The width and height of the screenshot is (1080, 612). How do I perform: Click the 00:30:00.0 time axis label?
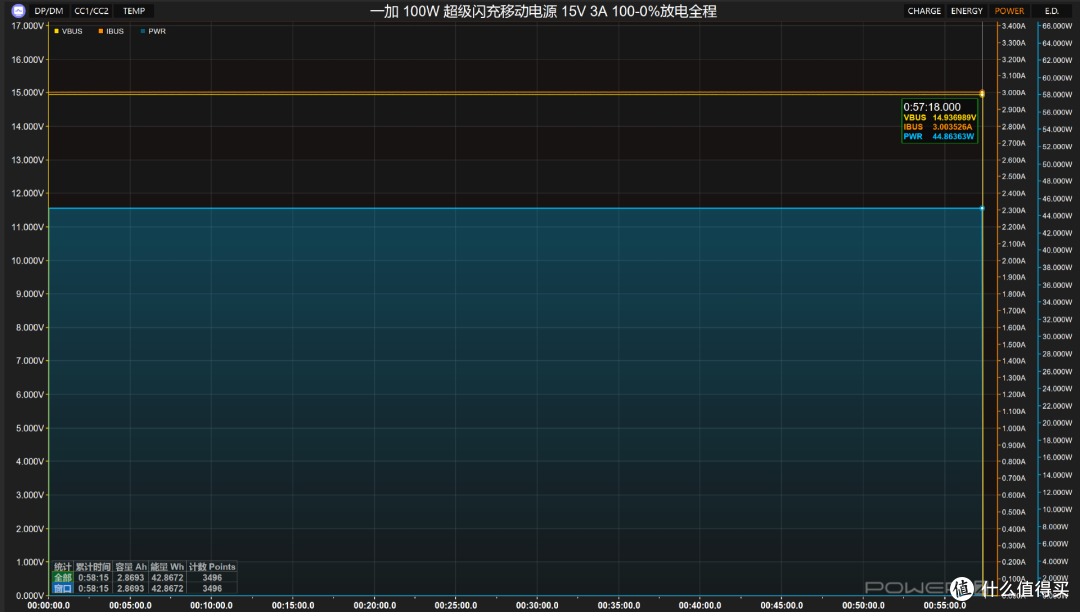tap(537, 605)
